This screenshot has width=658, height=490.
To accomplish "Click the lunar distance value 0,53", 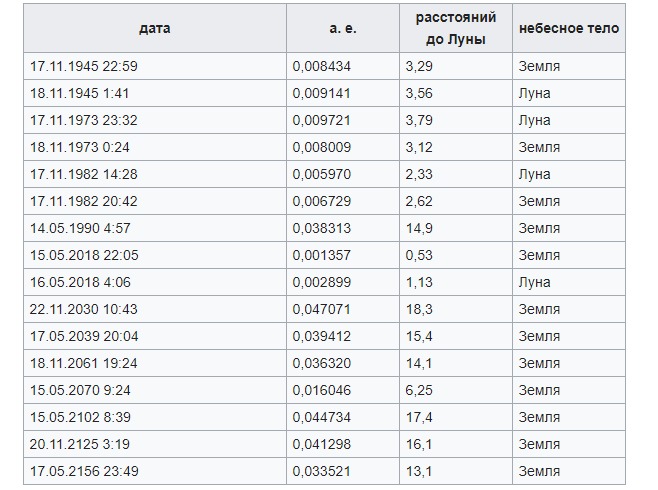I will (x=419, y=255).
